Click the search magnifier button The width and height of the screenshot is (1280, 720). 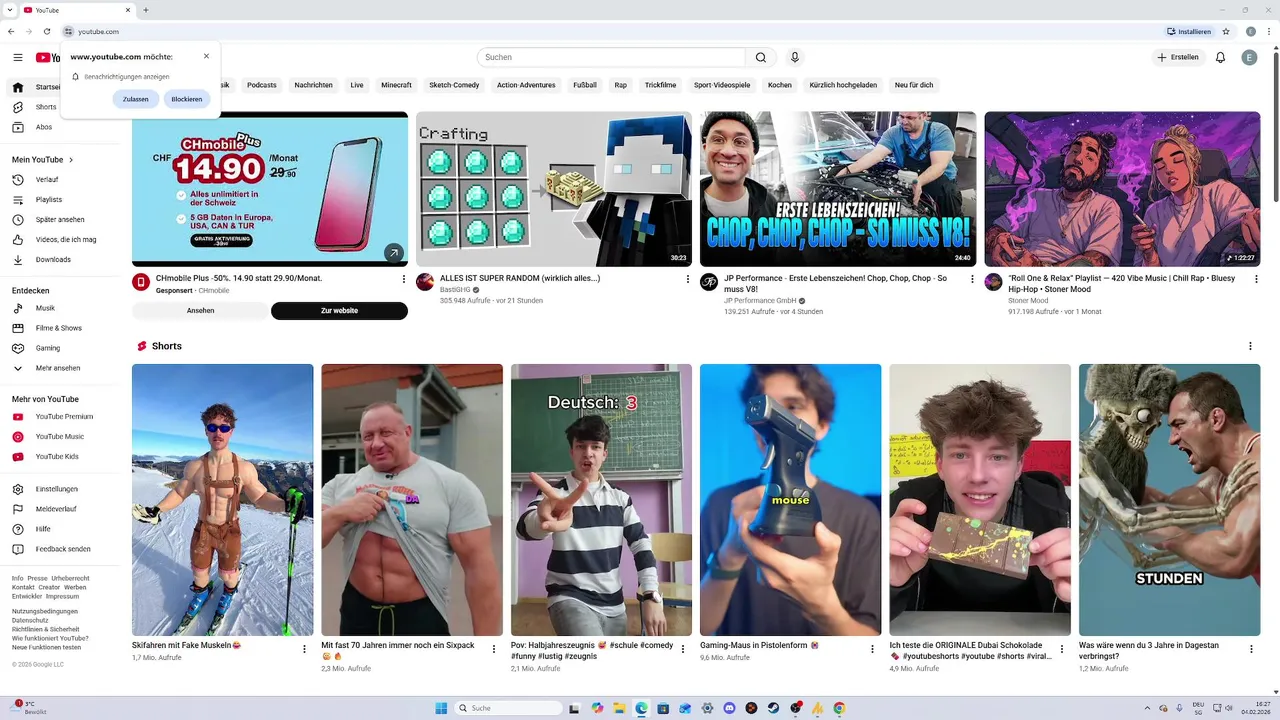pyautogui.click(x=761, y=58)
